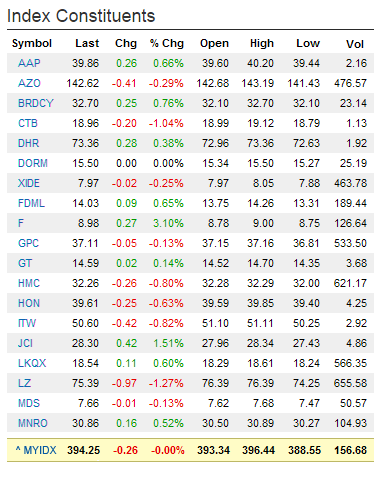Open the AZO stock symbol link
Screen dimensions: 380x482
(29, 83)
